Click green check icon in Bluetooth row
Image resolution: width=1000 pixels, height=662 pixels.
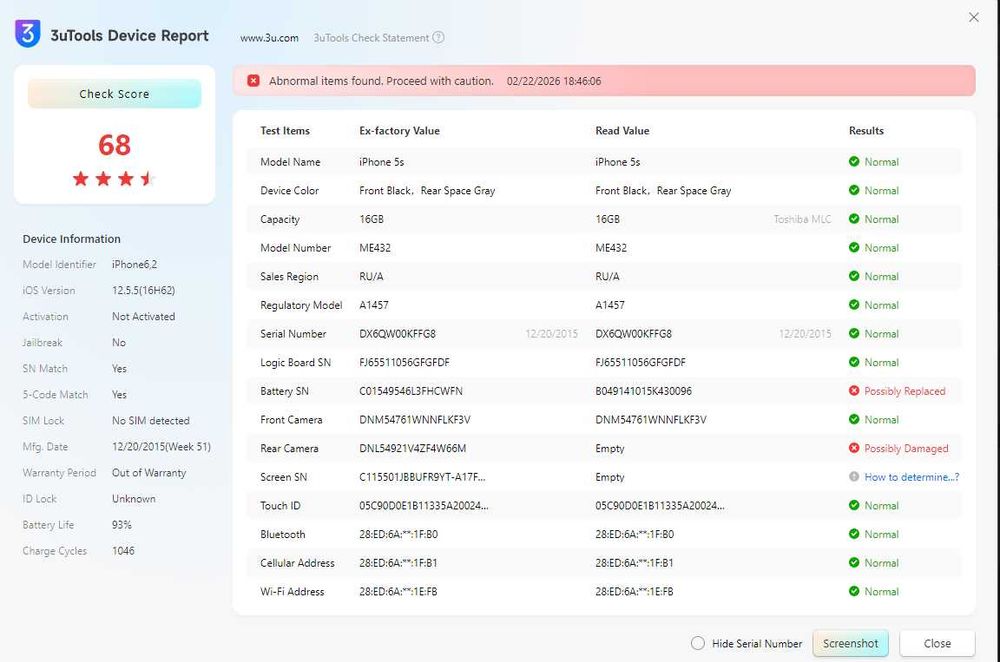[x=854, y=534]
